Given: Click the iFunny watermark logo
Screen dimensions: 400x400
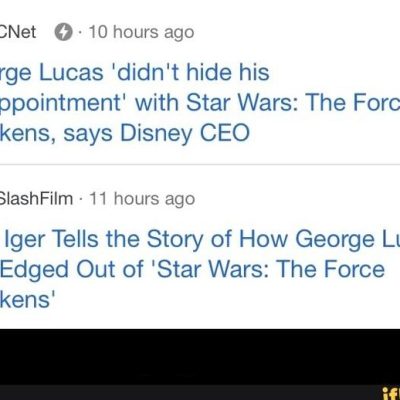Looking at the screenshot, I should (391, 394).
